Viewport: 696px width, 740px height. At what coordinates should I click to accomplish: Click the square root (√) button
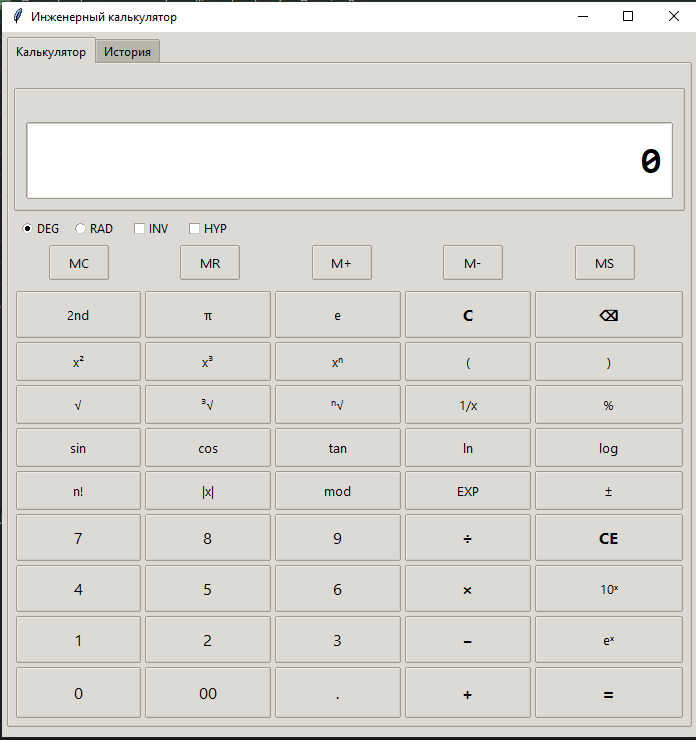78,405
